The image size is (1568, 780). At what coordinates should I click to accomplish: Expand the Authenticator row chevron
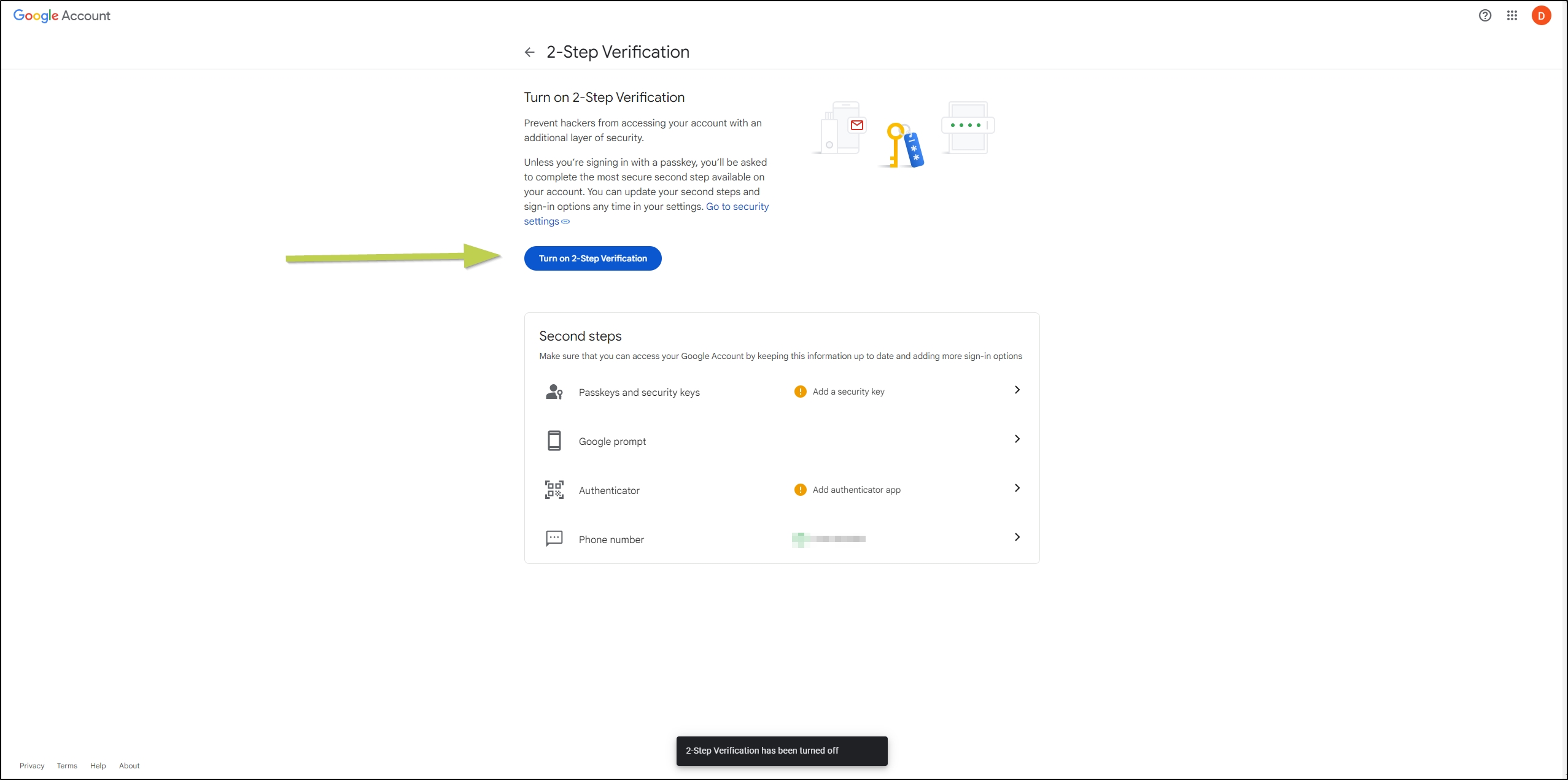[1017, 488]
